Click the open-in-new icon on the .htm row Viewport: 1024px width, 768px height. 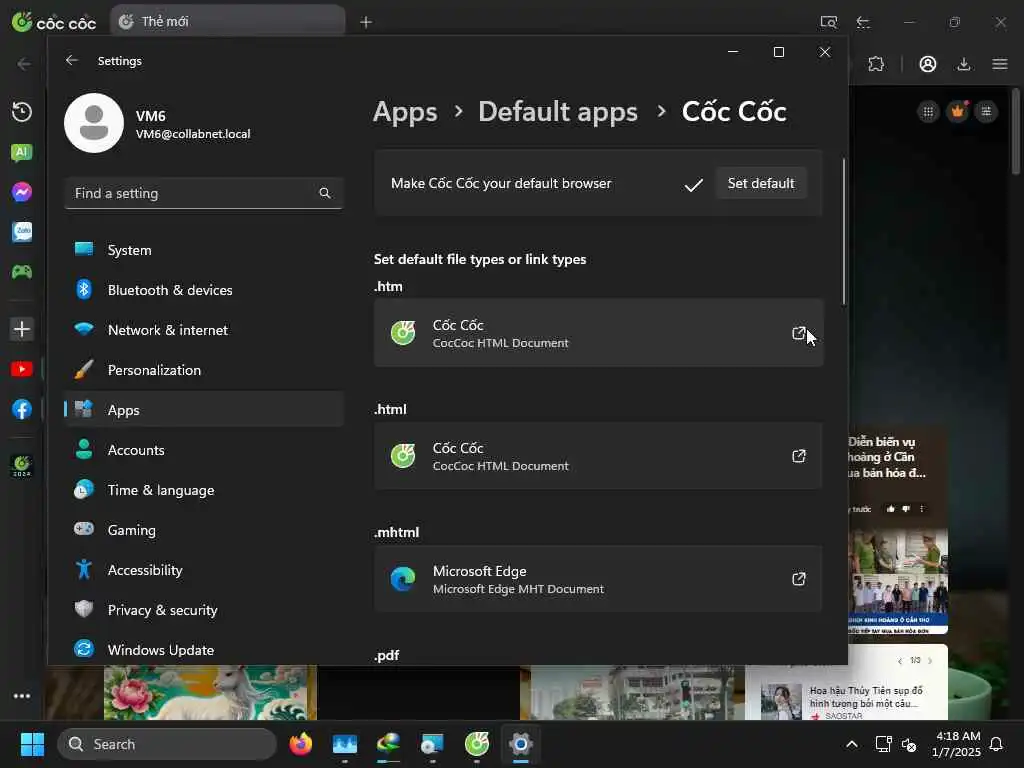click(x=799, y=333)
